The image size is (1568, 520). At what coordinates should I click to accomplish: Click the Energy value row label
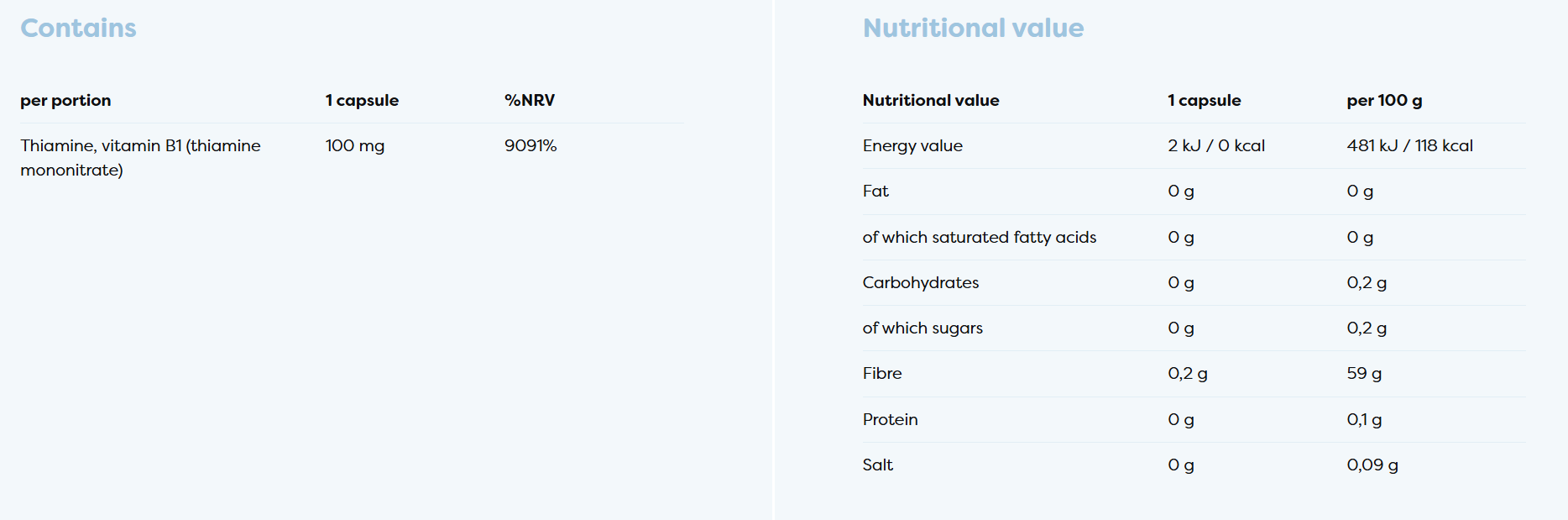tap(912, 145)
